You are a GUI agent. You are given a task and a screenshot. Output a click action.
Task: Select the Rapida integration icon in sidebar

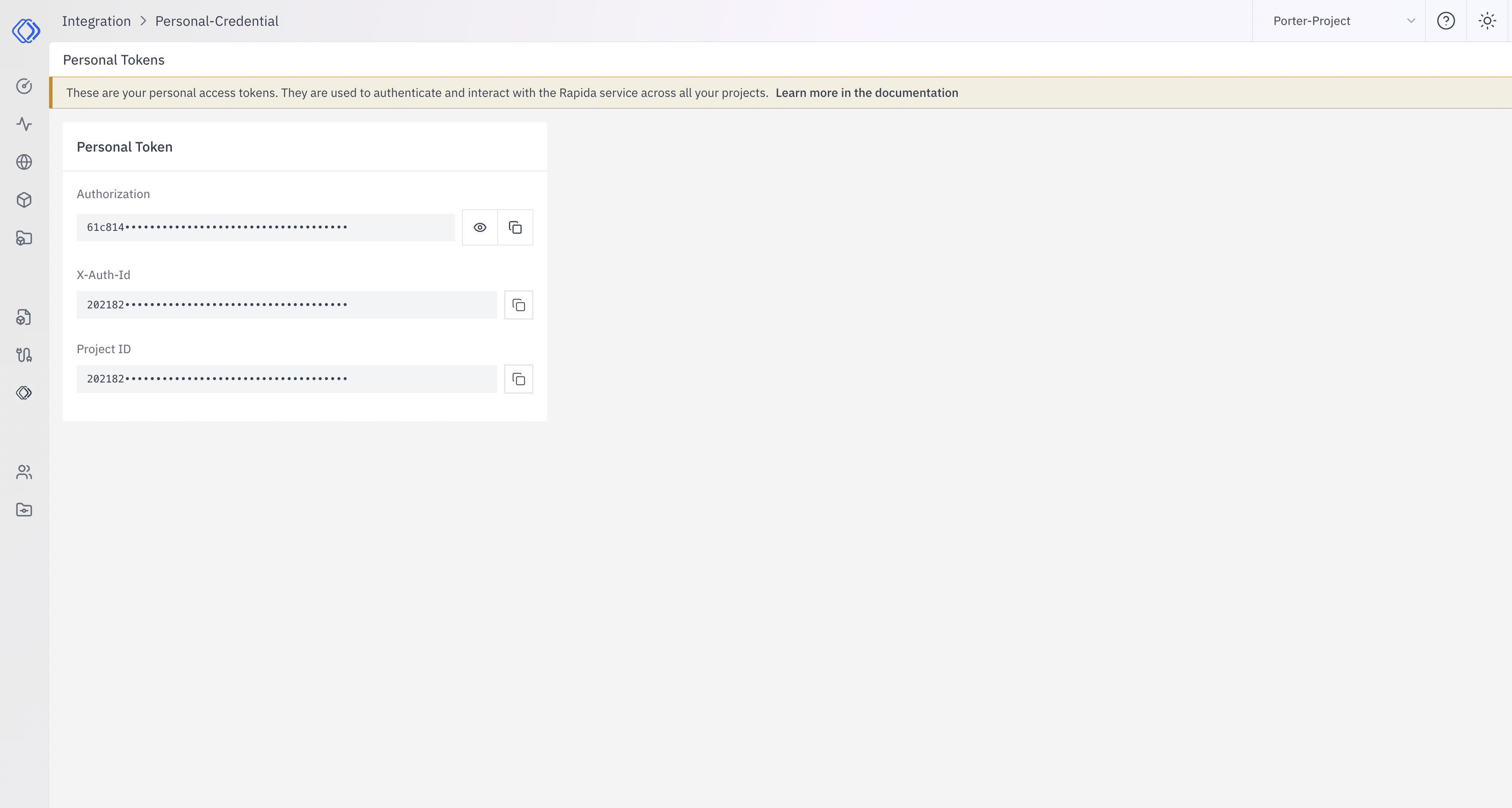(24, 392)
